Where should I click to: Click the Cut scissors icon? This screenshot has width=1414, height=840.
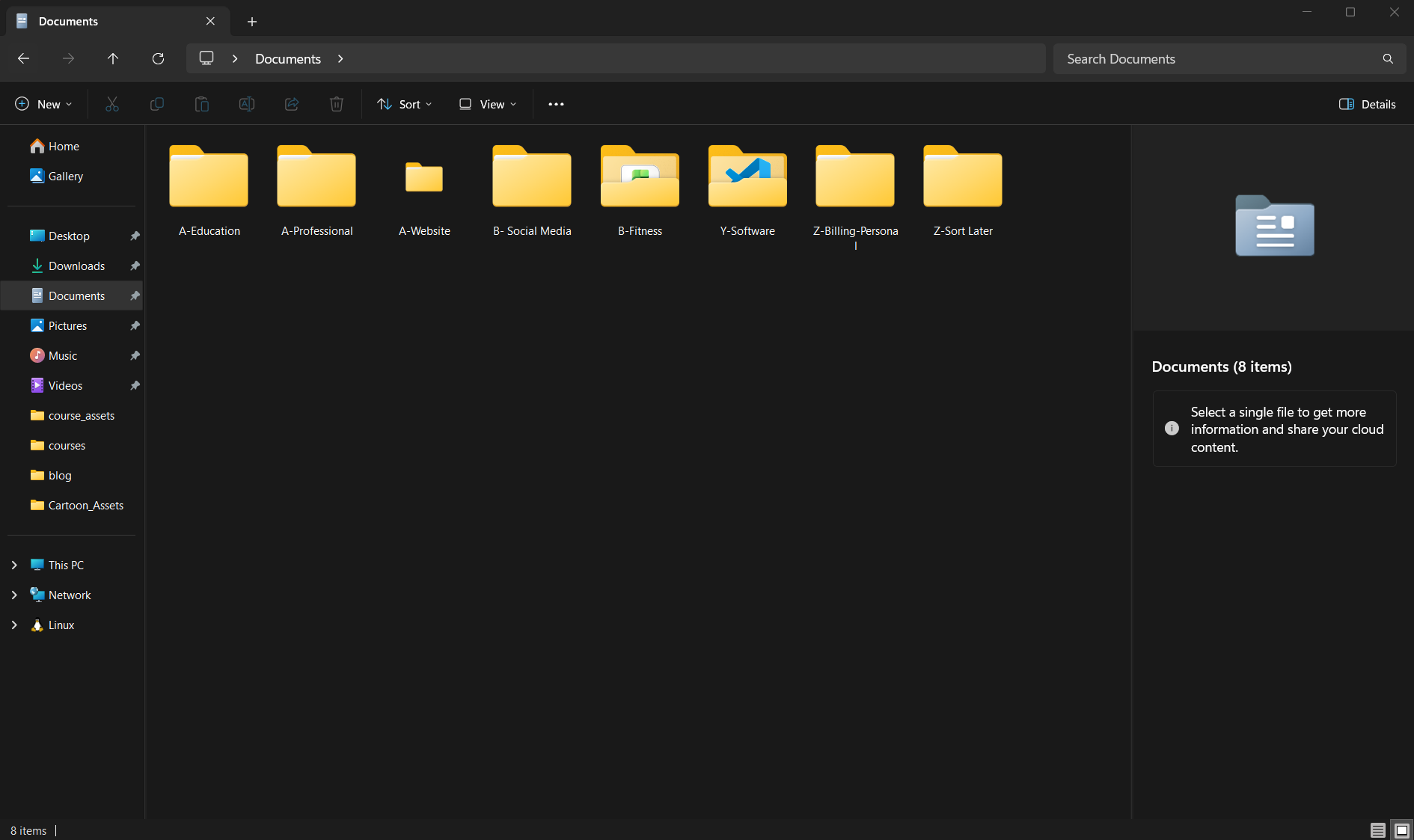tap(112, 104)
